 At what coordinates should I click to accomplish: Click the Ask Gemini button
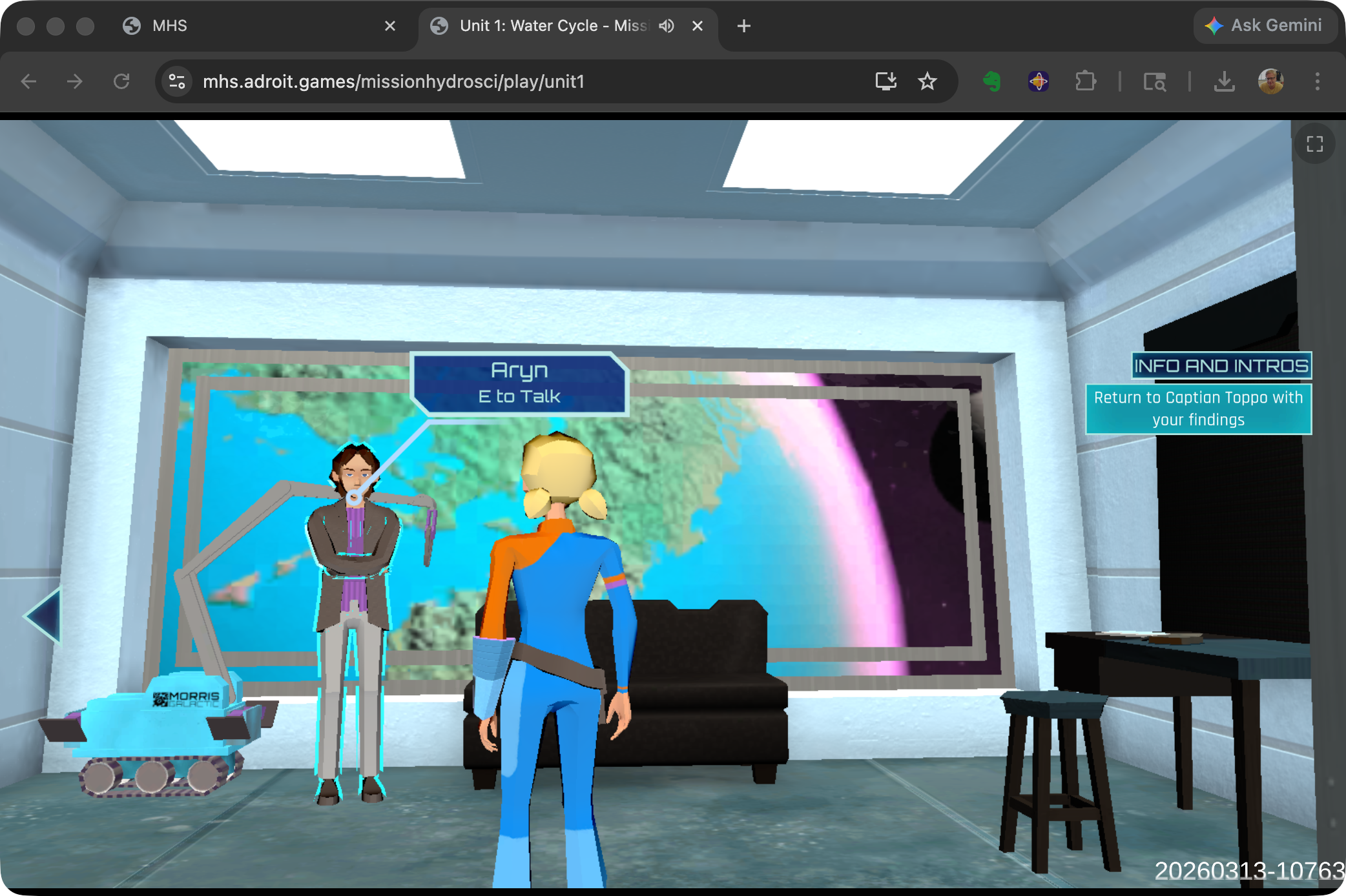[1265, 25]
